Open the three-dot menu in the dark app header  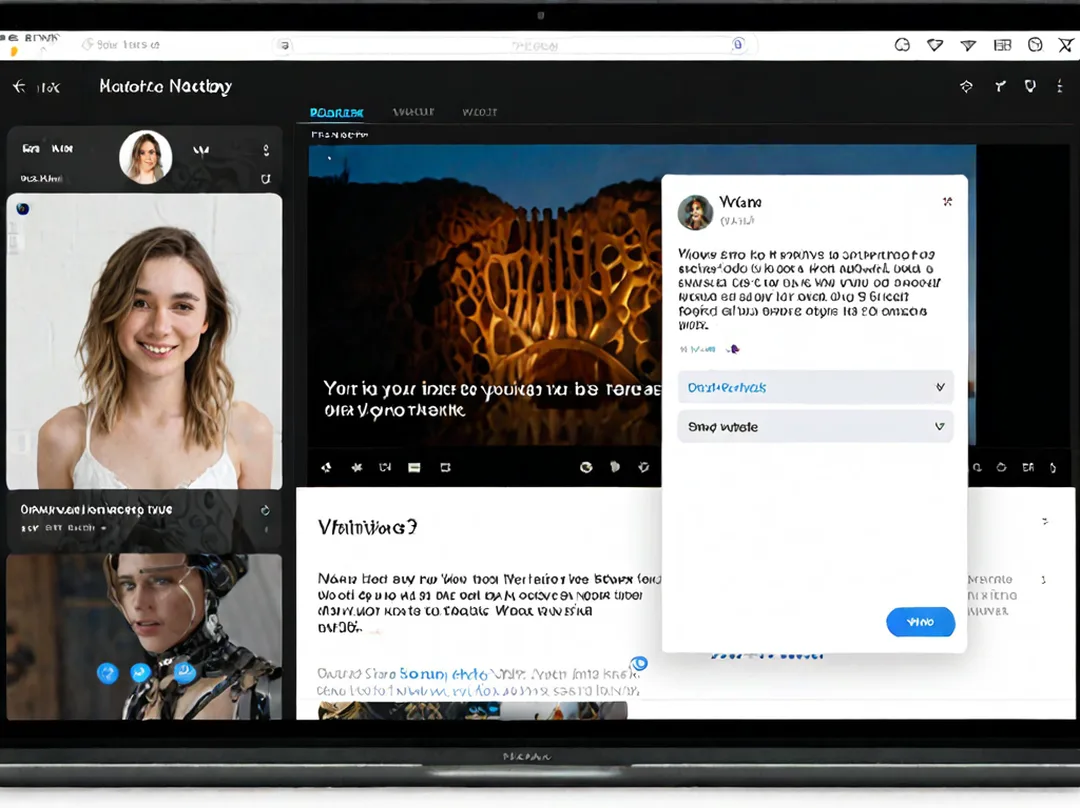(x=1059, y=86)
